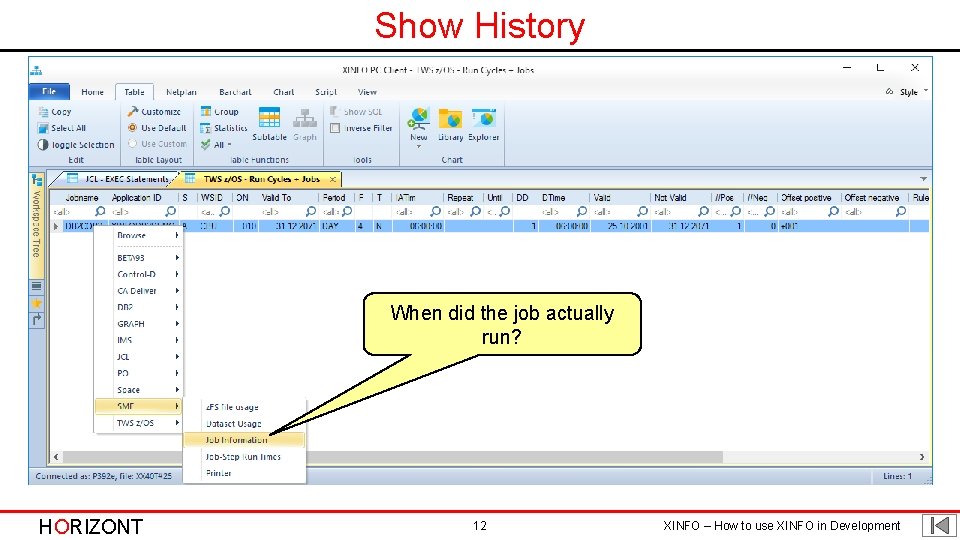Switch to the View ribbon tab
The height and width of the screenshot is (540, 960).
pyautogui.click(x=367, y=92)
